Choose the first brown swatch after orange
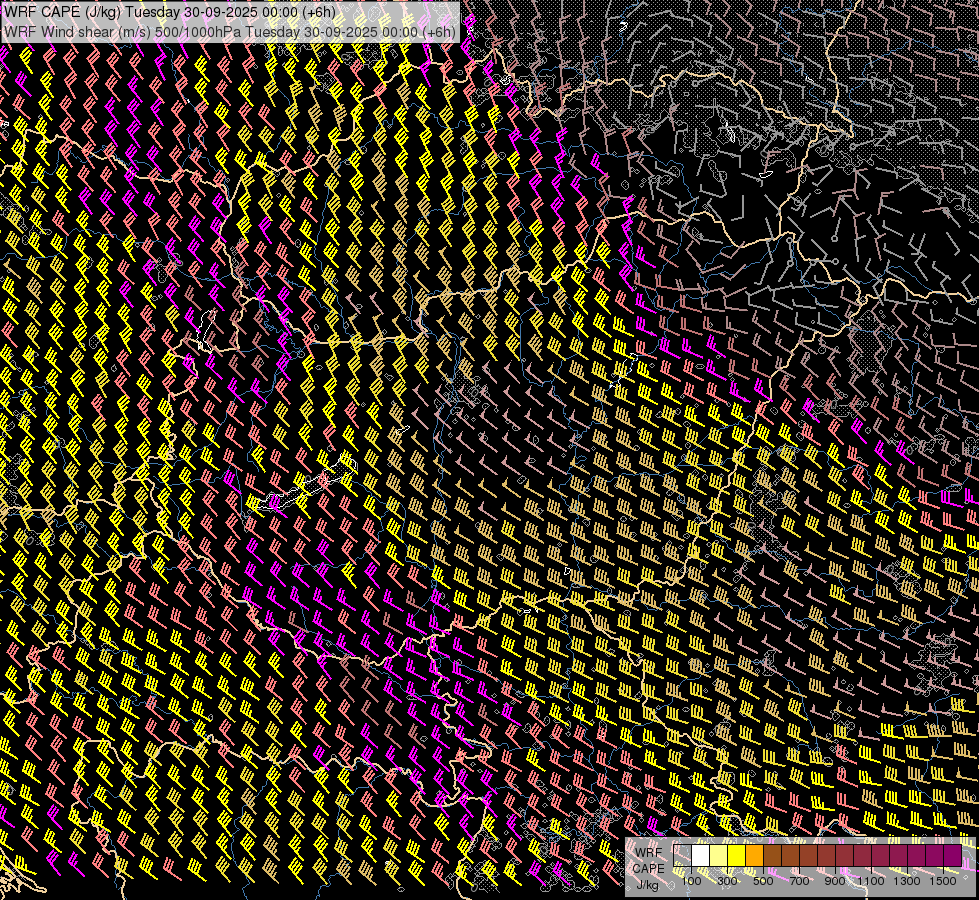The width and height of the screenshot is (979, 900). [773, 856]
